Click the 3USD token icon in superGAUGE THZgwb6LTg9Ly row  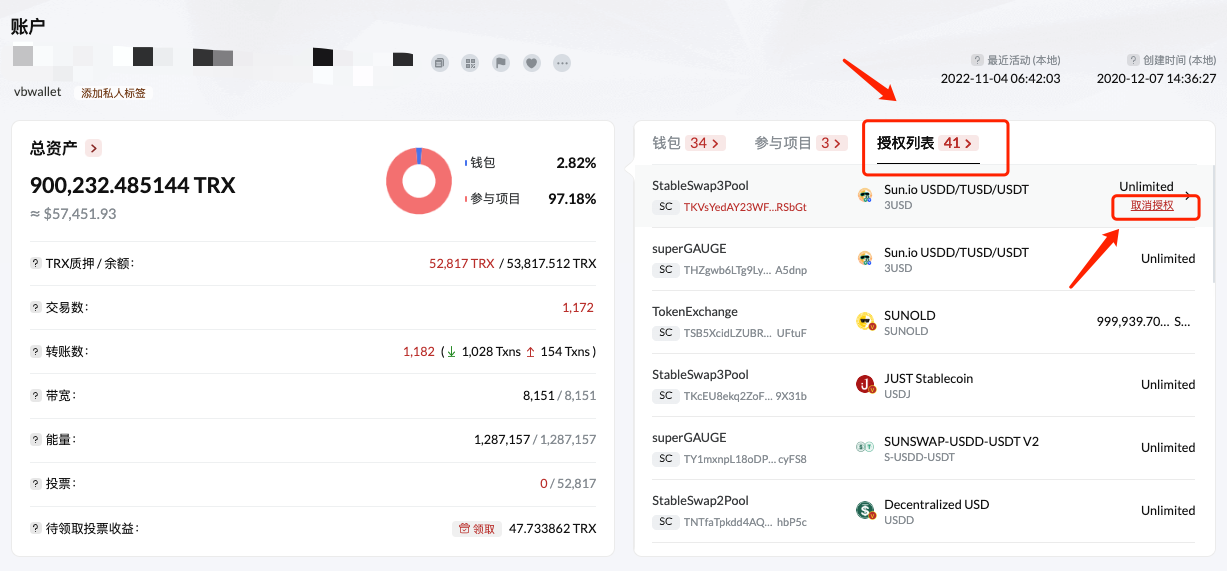click(865, 259)
